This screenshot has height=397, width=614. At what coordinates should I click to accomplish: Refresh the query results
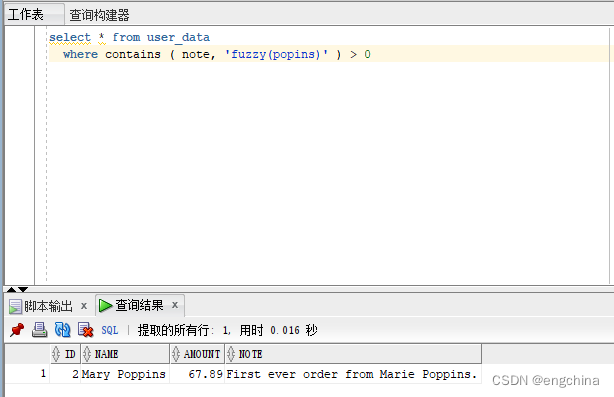(63, 330)
